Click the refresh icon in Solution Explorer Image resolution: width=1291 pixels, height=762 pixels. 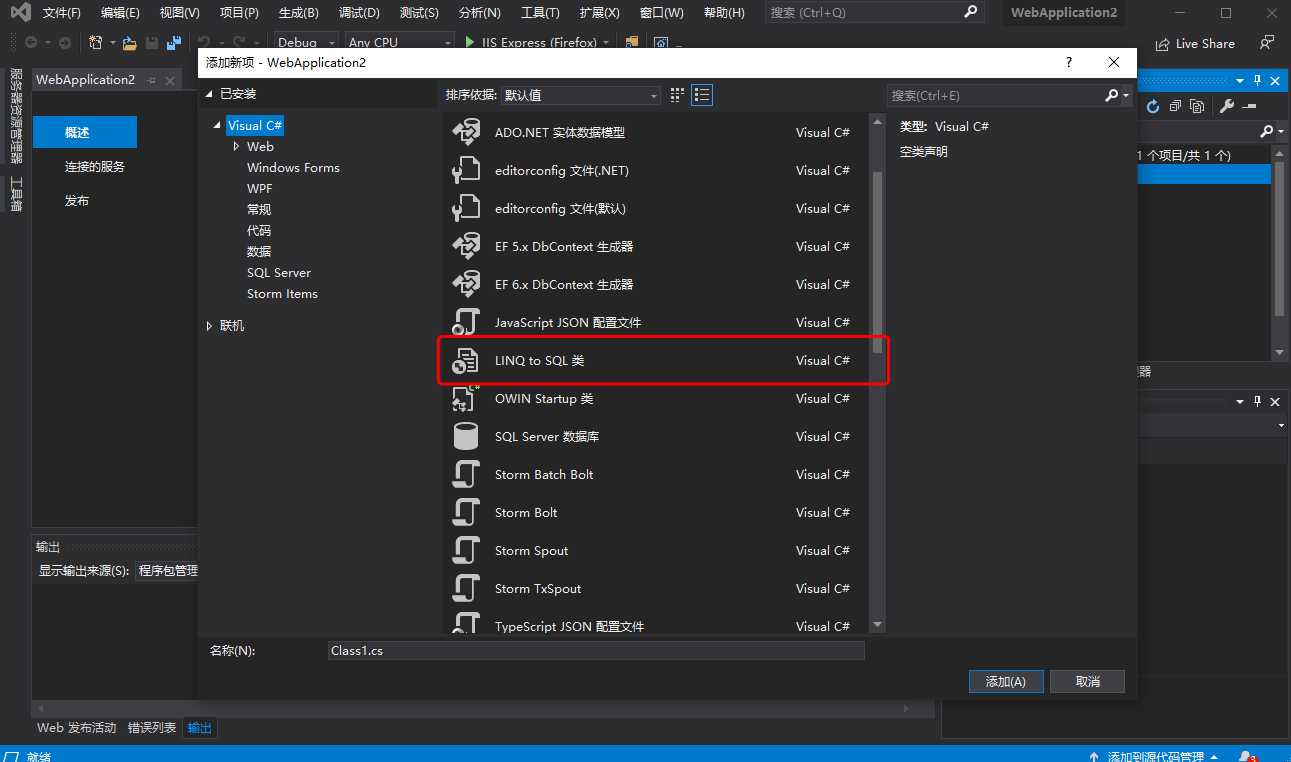click(1153, 106)
